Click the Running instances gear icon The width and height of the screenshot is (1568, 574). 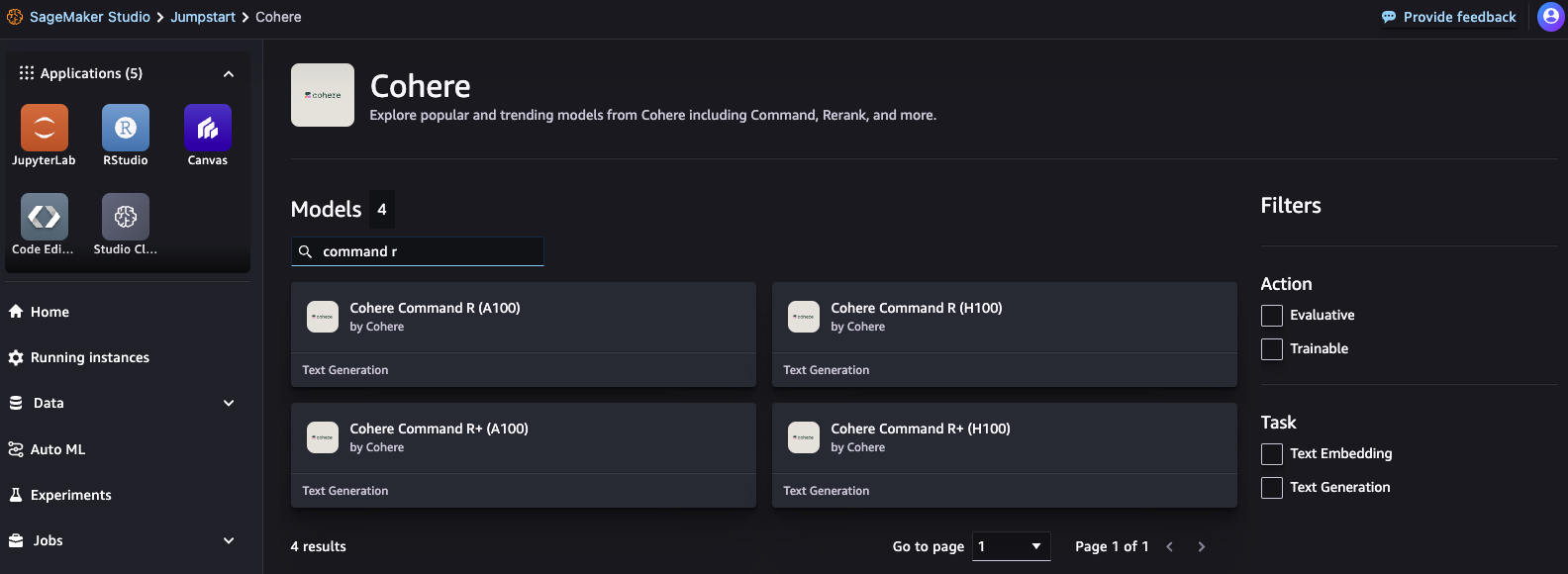coord(16,357)
